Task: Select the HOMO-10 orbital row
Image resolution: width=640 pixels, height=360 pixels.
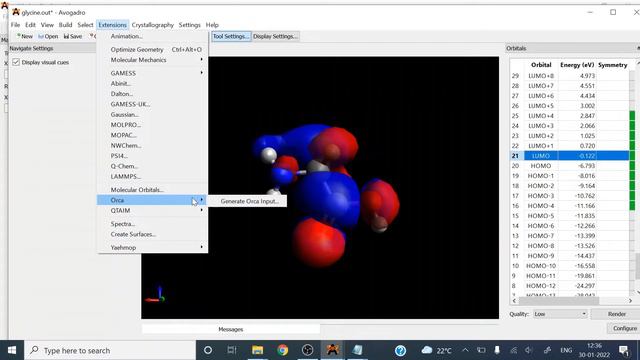Action: [570, 266]
